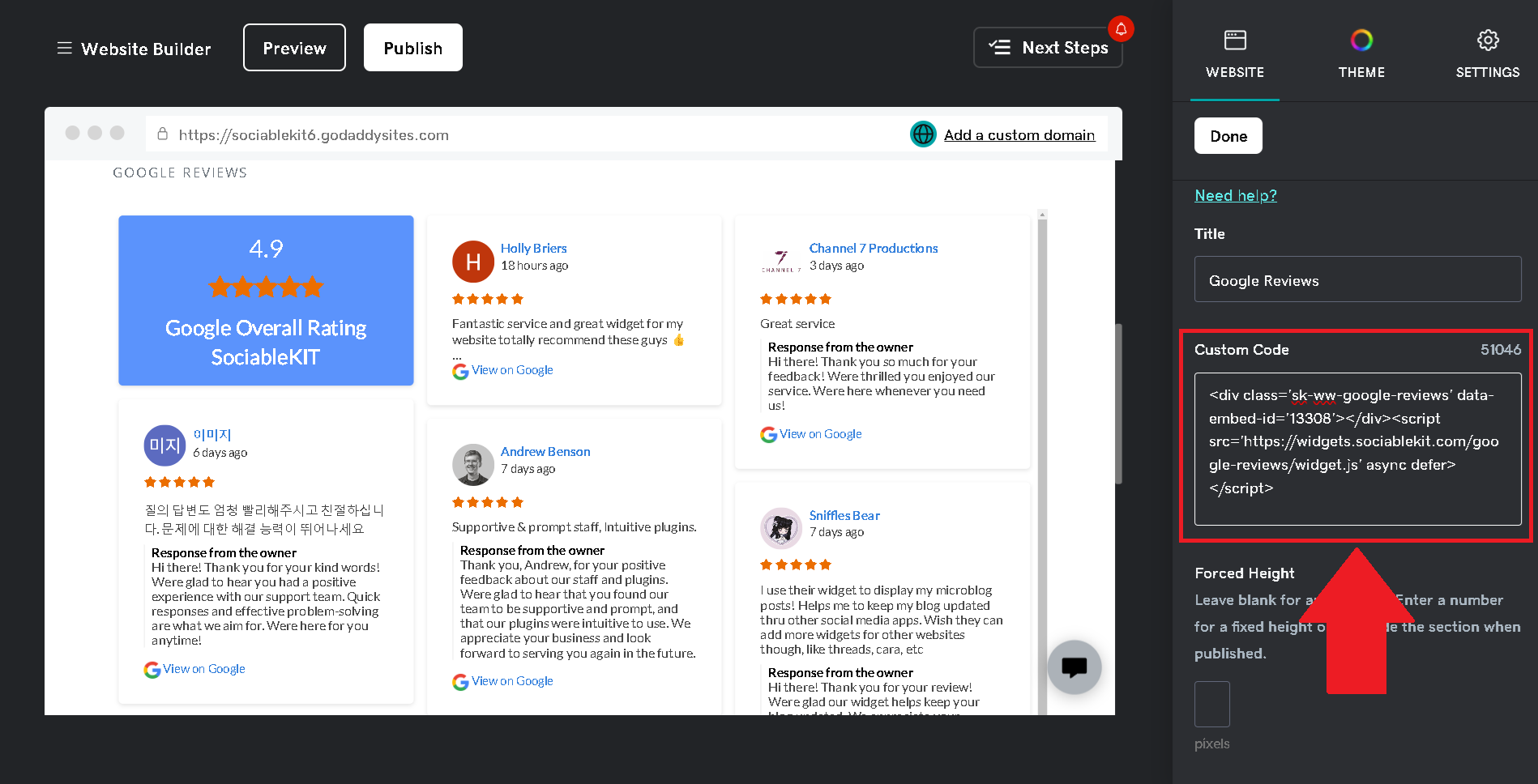Click the Add a custom domain link
This screenshot has width=1538, height=784.
coord(1019,135)
